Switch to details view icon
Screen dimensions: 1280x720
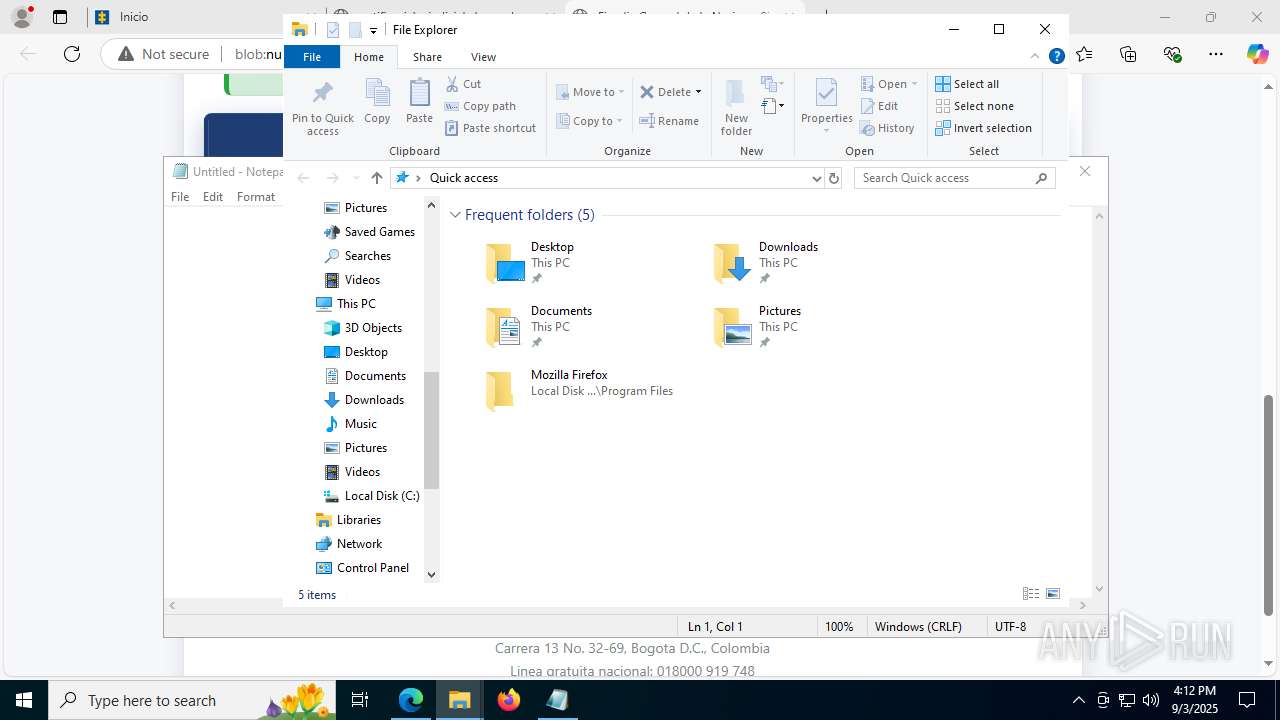click(1031, 594)
